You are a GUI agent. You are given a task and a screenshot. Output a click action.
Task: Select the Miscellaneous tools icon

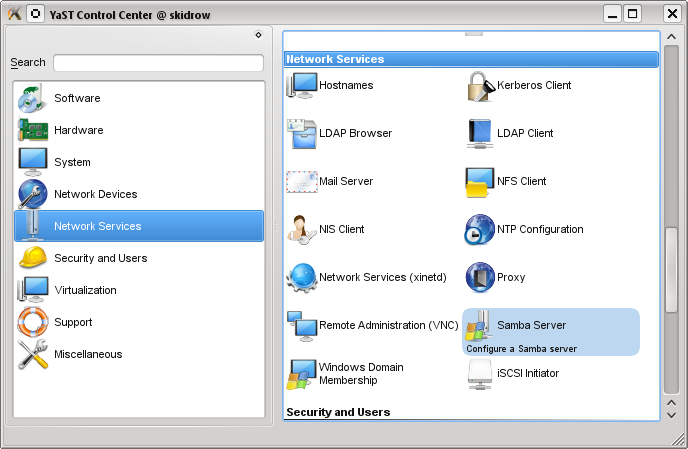[33, 354]
